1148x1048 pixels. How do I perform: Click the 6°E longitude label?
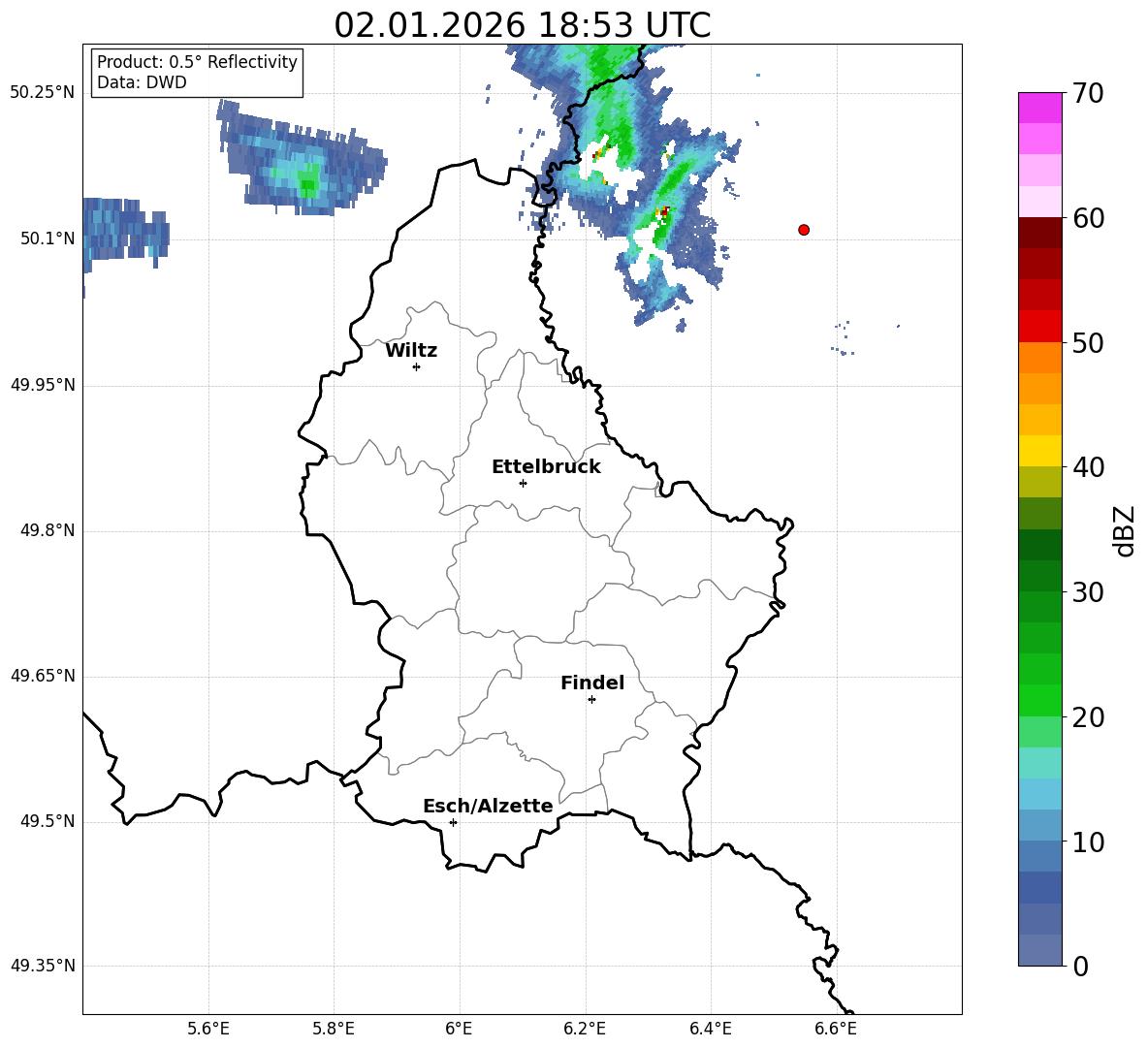tap(459, 1029)
